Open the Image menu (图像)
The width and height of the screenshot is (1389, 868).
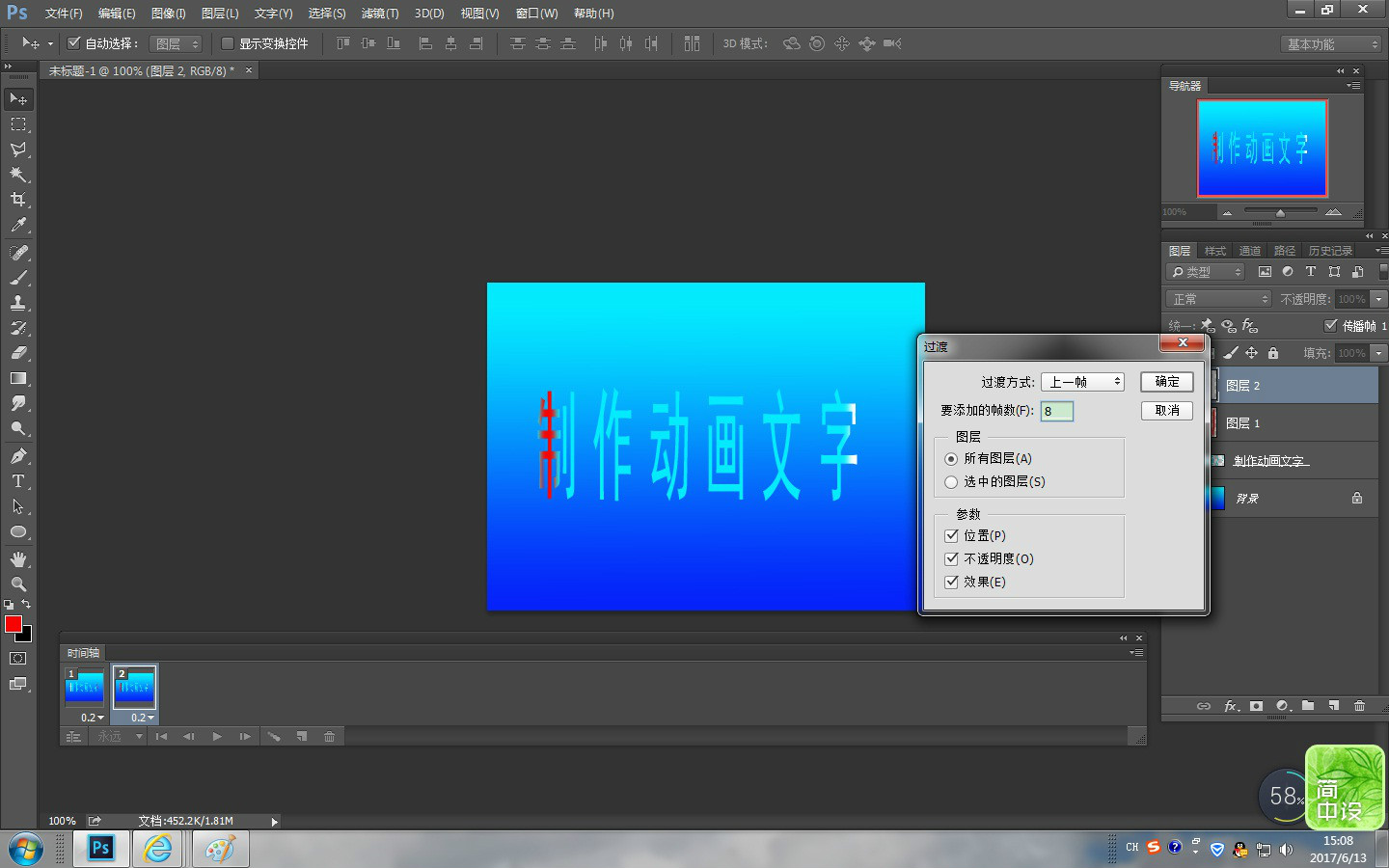168,14
